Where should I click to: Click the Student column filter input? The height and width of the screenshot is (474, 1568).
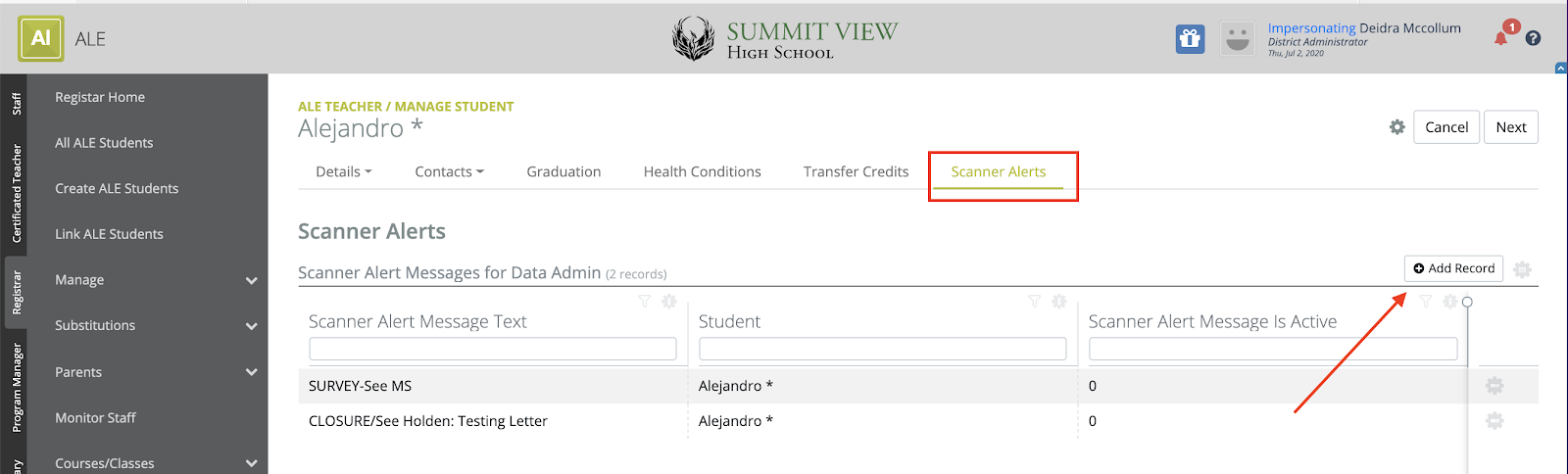tap(882, 349)
